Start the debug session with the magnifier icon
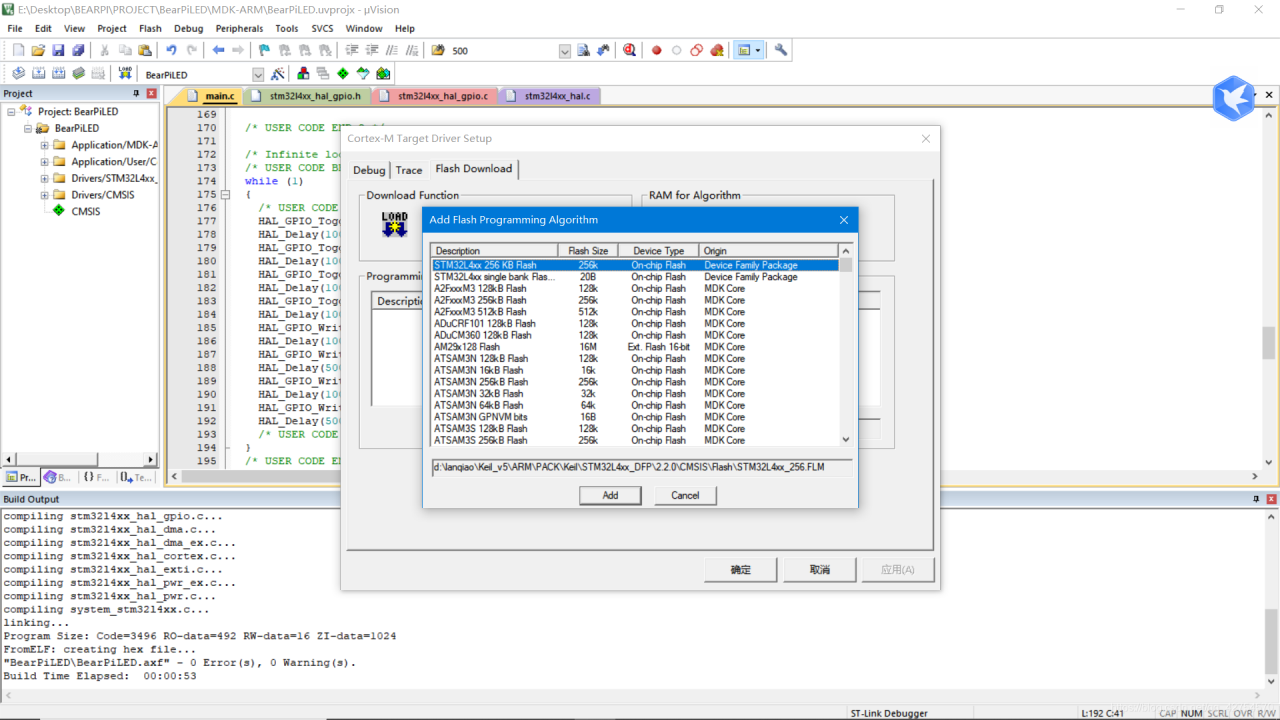The image size is (1280, 720). point(629,50)
